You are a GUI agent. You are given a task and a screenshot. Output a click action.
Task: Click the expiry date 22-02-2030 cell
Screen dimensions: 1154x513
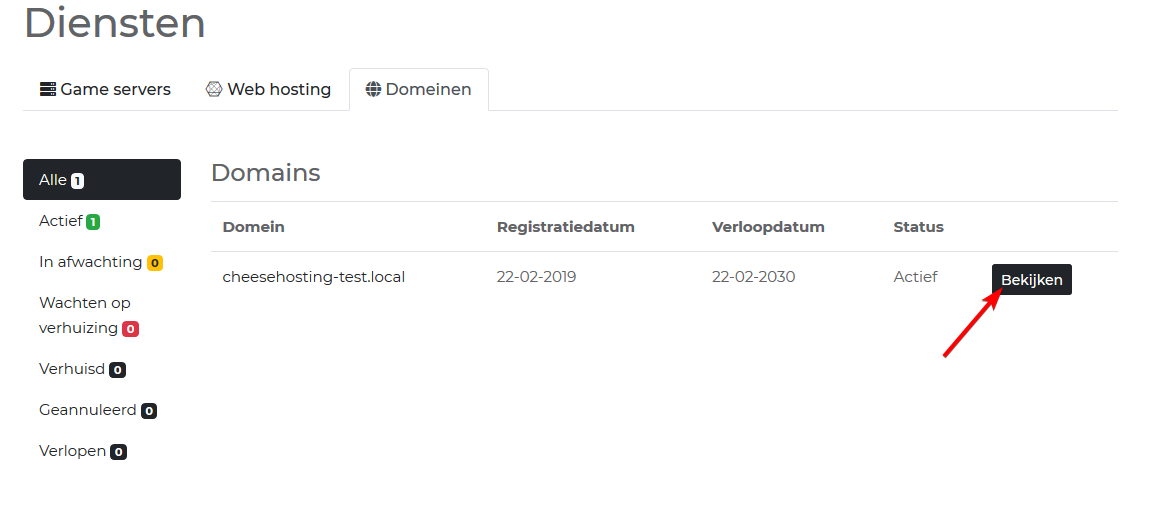753,277
